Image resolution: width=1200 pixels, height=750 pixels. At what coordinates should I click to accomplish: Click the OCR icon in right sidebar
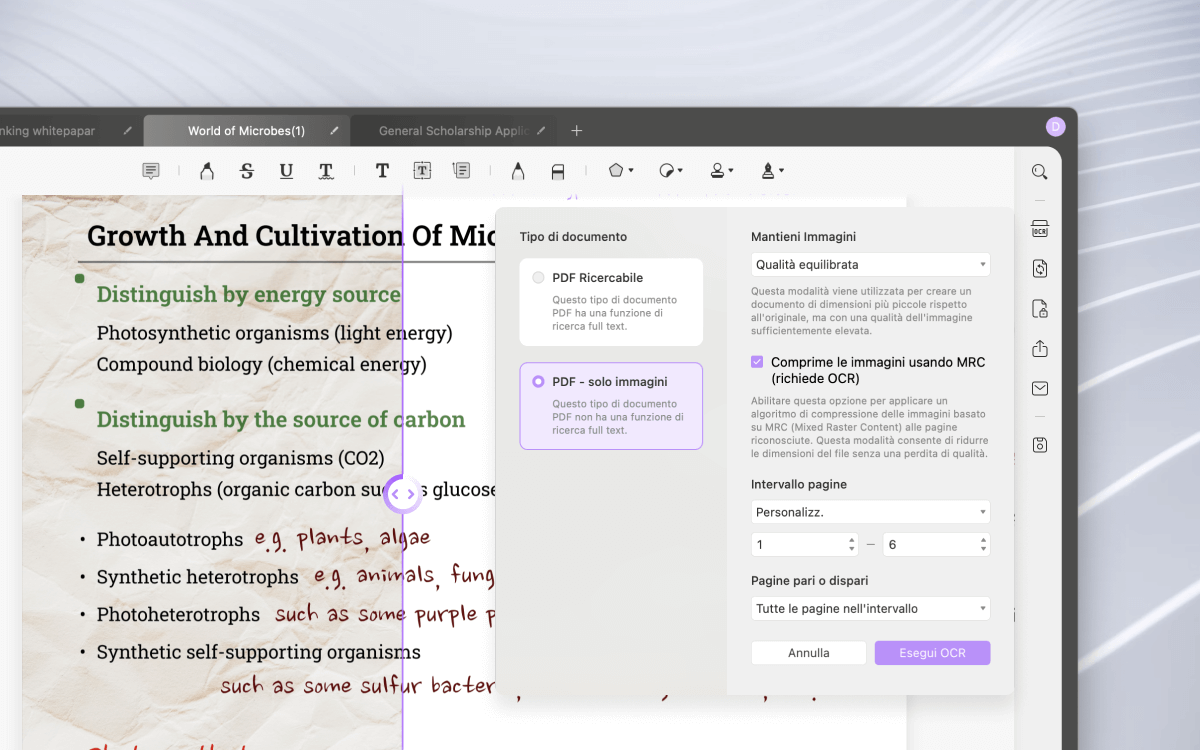click(x=1040, y=229)
